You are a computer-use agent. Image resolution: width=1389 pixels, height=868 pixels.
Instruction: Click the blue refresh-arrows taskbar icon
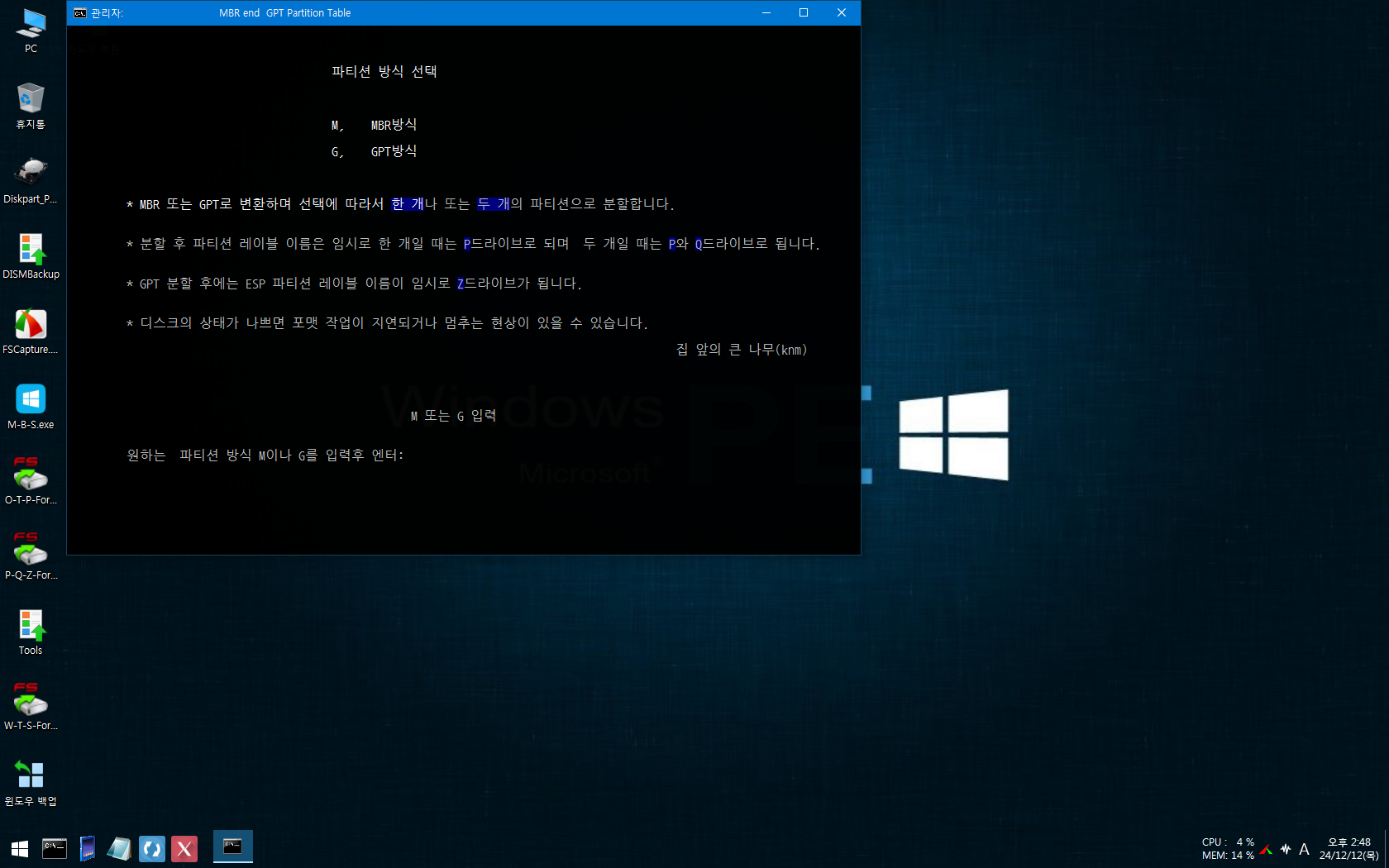[x=152, y=849]
